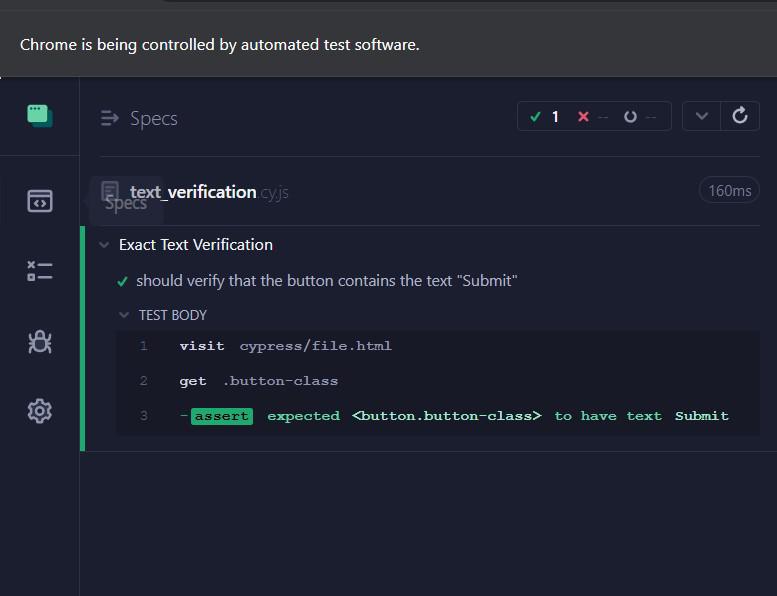
Task: Click the "should verify that the button" test title
Action: click(x=326, y=281)
